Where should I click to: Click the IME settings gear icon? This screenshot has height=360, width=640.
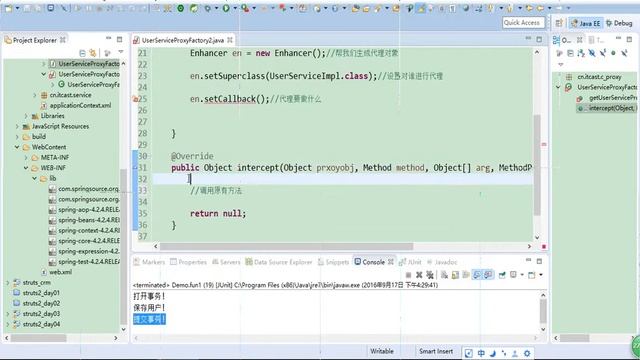click(x=527, y=353)
